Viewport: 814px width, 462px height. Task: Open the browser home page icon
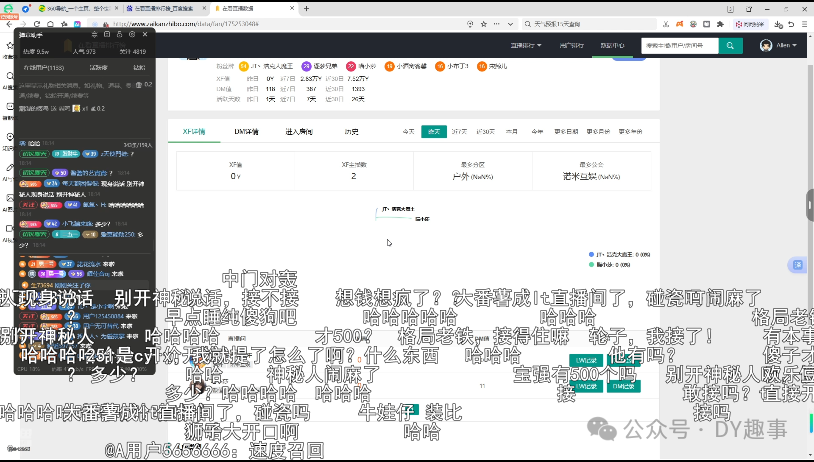[x=50, y=24]
